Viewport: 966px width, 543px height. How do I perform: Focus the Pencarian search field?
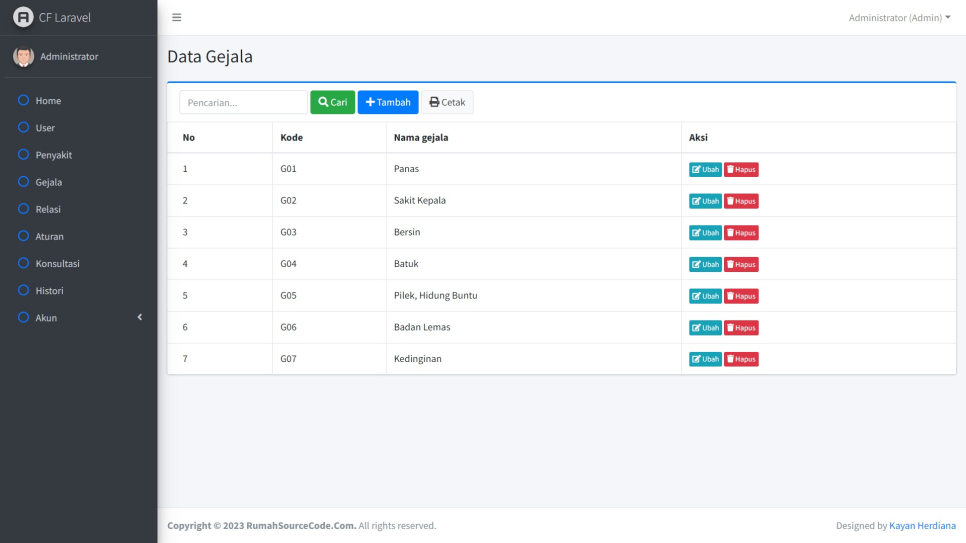243,102
